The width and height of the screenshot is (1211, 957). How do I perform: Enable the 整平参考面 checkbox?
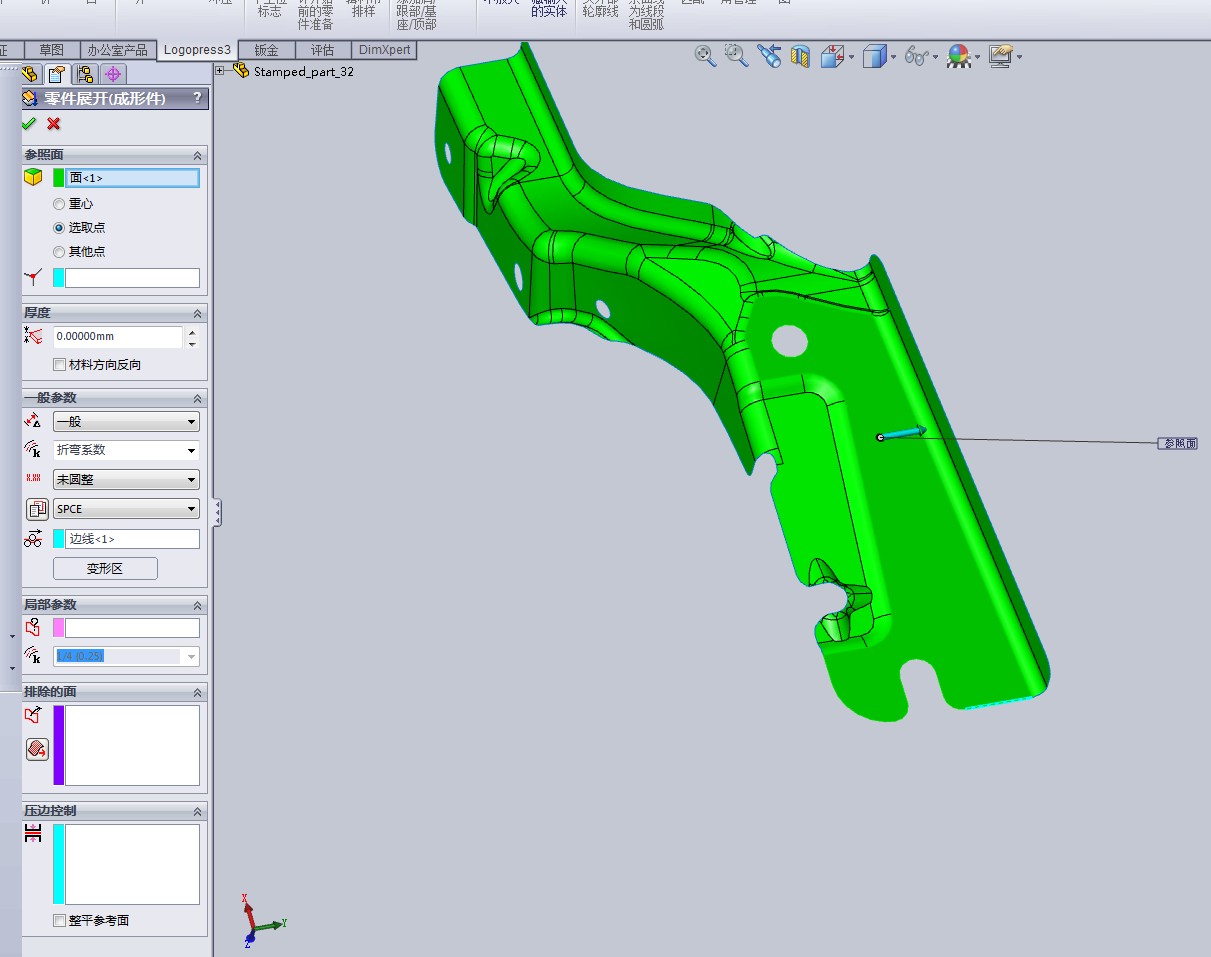click(x=60, y=920)
